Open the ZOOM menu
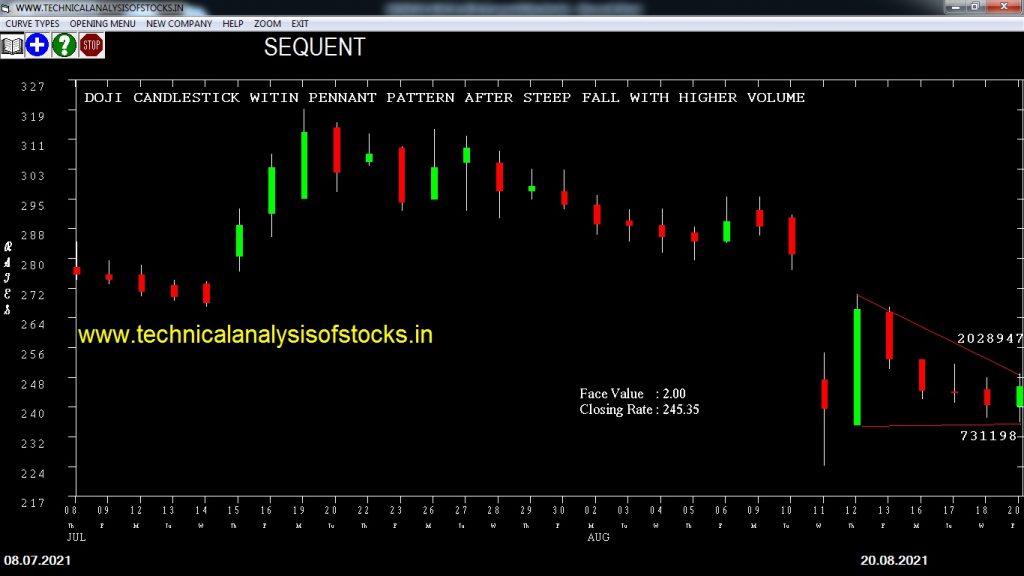 click(x=267, y=23)
